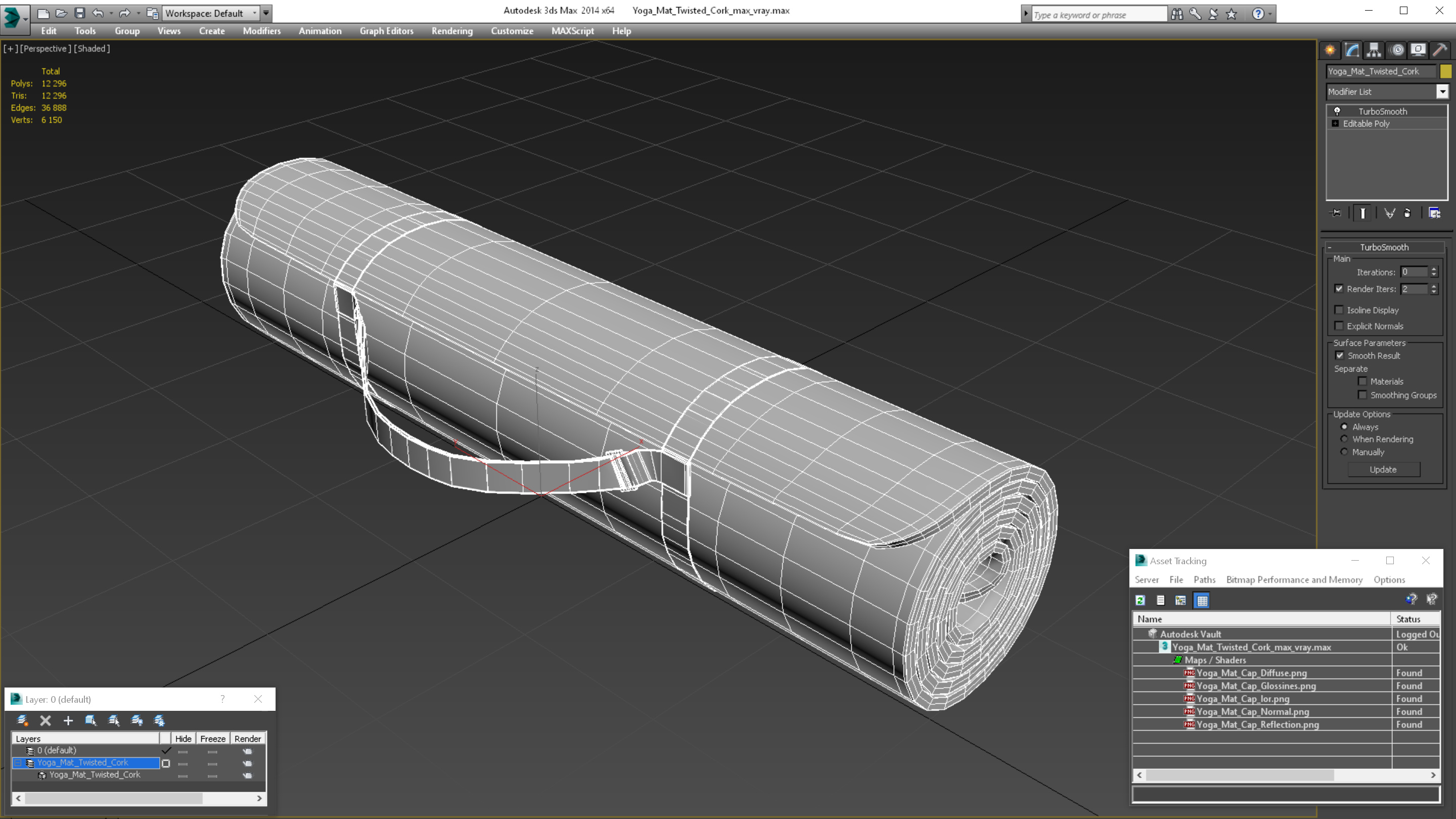Switch to the Hierarchy panel tab

click(x=1374, y=51)
